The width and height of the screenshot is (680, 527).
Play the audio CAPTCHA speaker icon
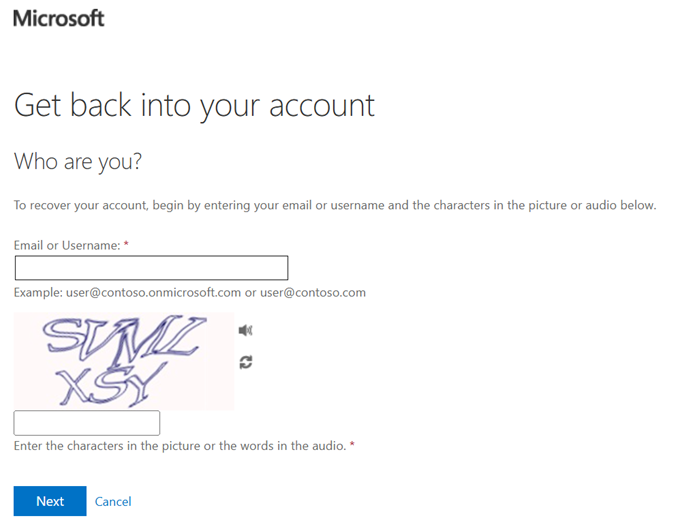coord(246,330)
